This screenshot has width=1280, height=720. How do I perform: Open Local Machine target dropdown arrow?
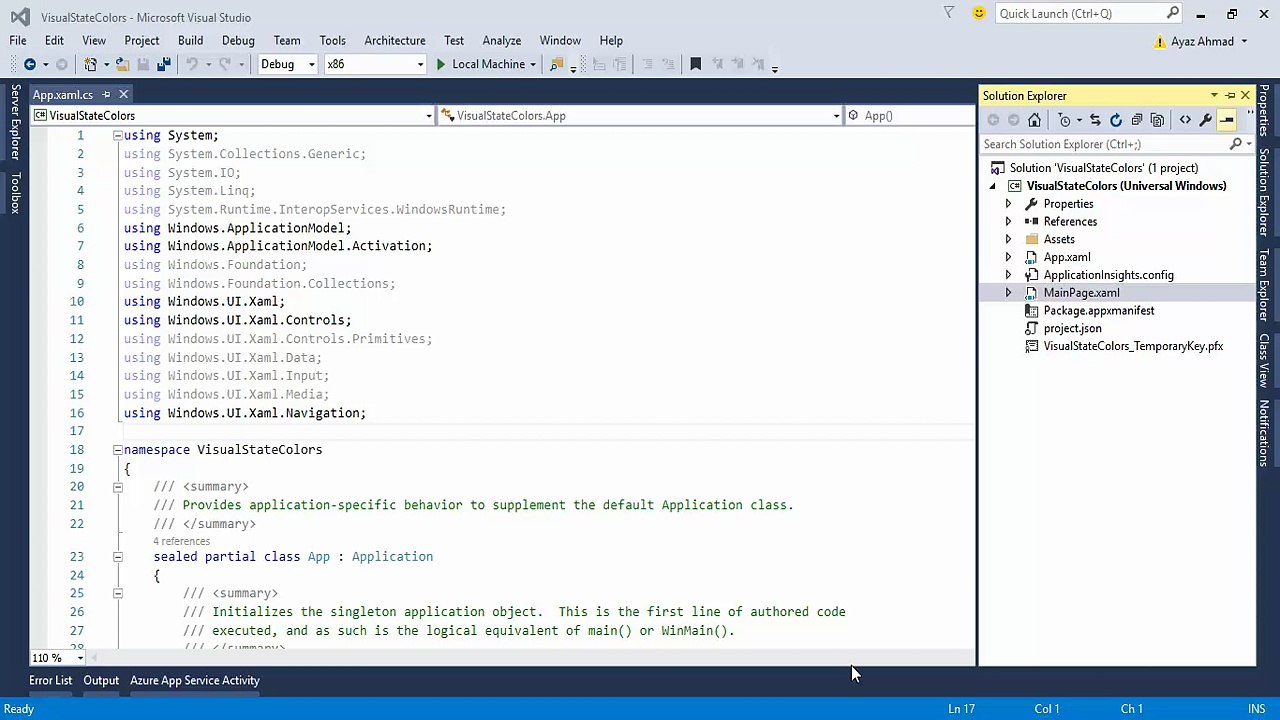point(533,64)
